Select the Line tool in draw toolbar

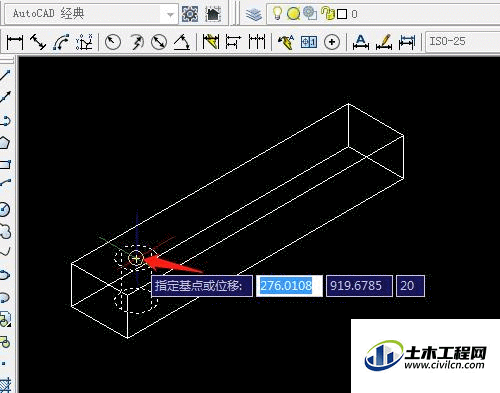(5, 75)
